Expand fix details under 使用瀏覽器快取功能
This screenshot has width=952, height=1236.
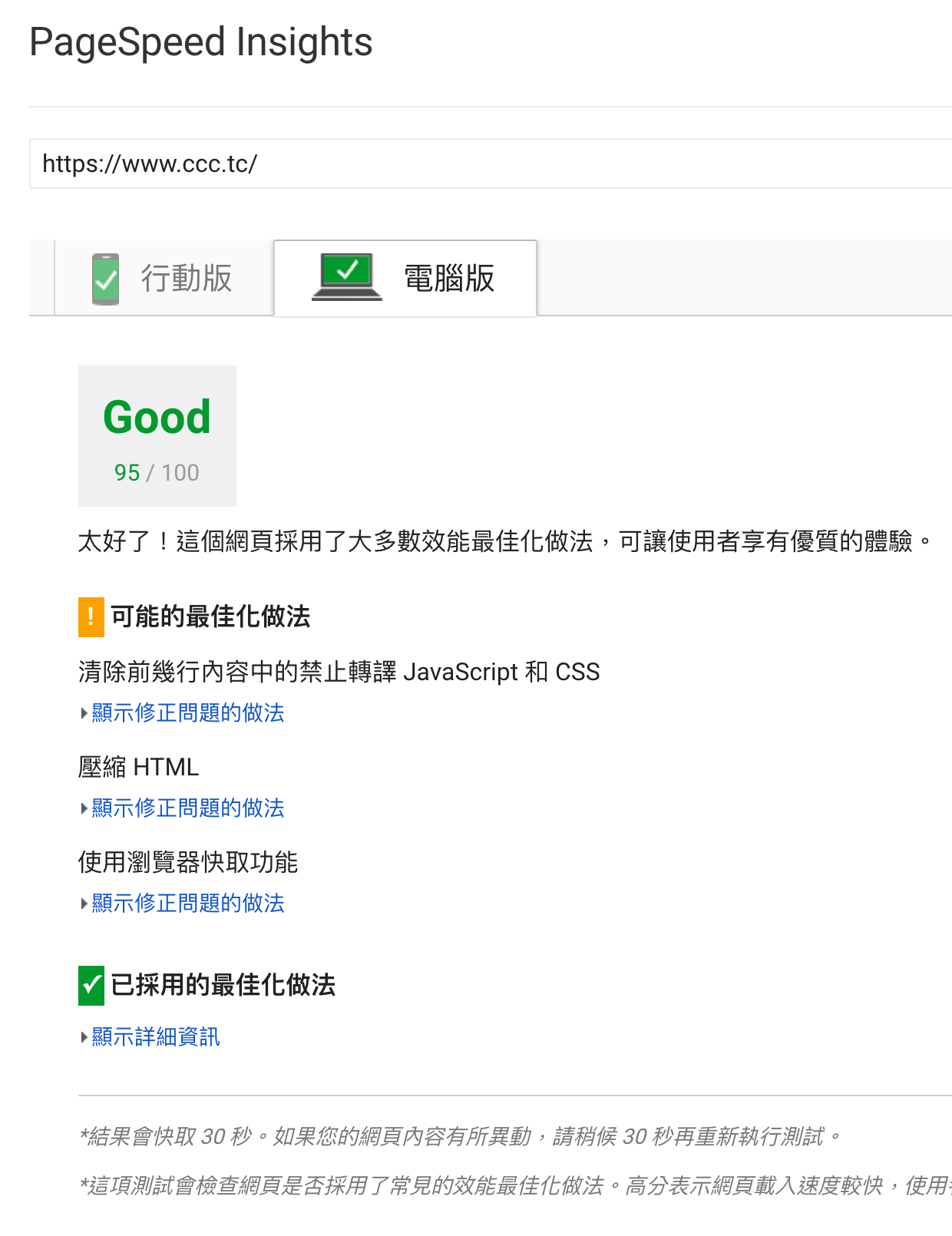(x=84, y=904)
